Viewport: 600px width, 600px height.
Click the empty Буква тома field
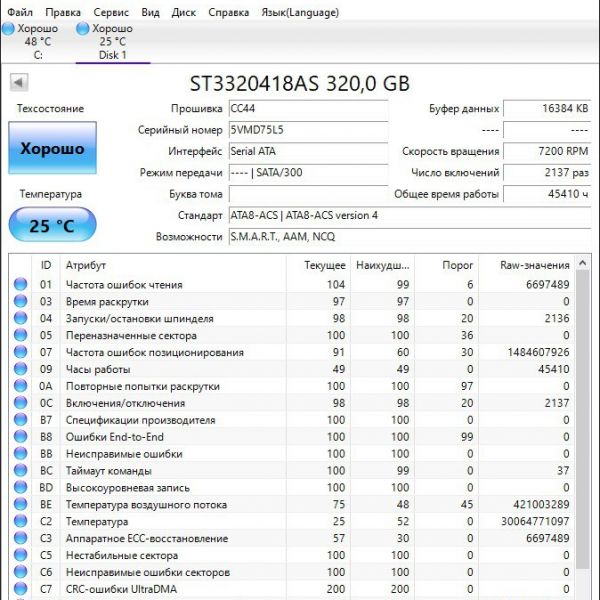[308, 194]
